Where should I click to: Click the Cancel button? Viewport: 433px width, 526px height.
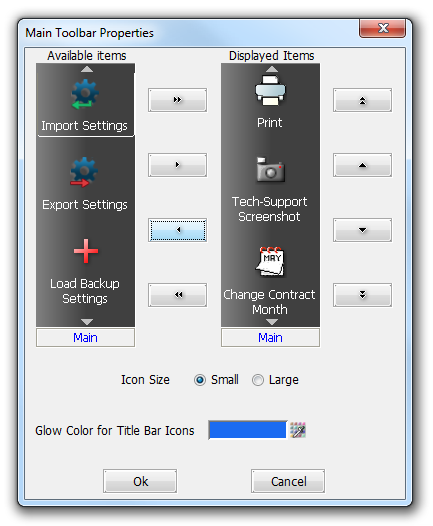tap(288, 481)
